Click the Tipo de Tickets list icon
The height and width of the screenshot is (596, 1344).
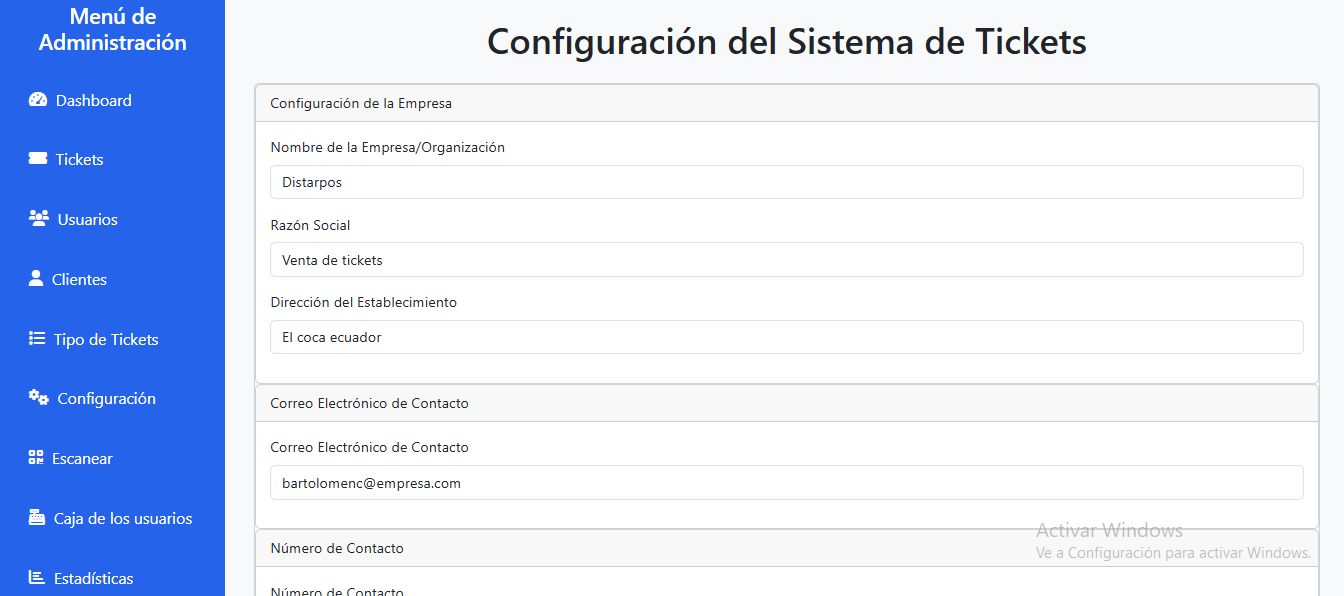tap(37, 339)
